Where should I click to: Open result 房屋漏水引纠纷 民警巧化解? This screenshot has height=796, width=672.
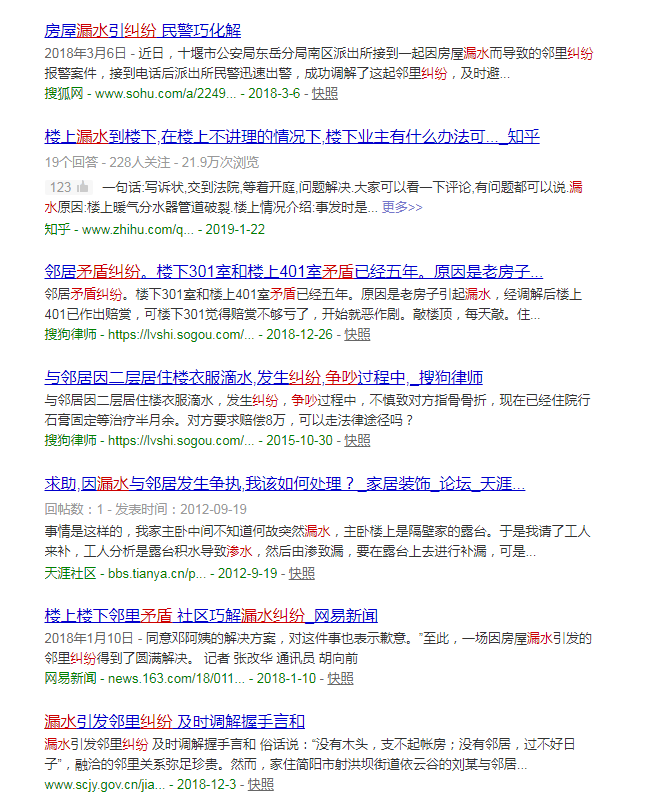point(143,31)
